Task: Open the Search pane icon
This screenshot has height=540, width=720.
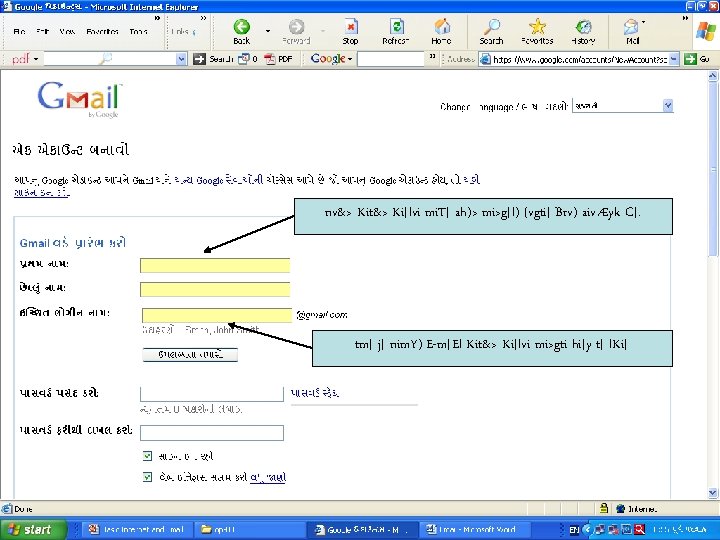Action: (x=492, y=27)
